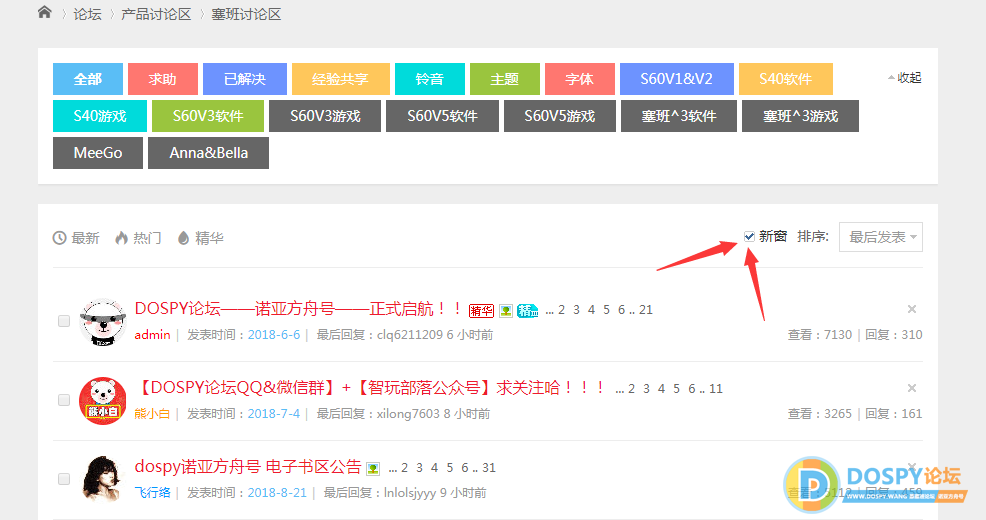
Task: Collapse the category list via 收起
Action: pyautogui.click(x=905, y=78)
